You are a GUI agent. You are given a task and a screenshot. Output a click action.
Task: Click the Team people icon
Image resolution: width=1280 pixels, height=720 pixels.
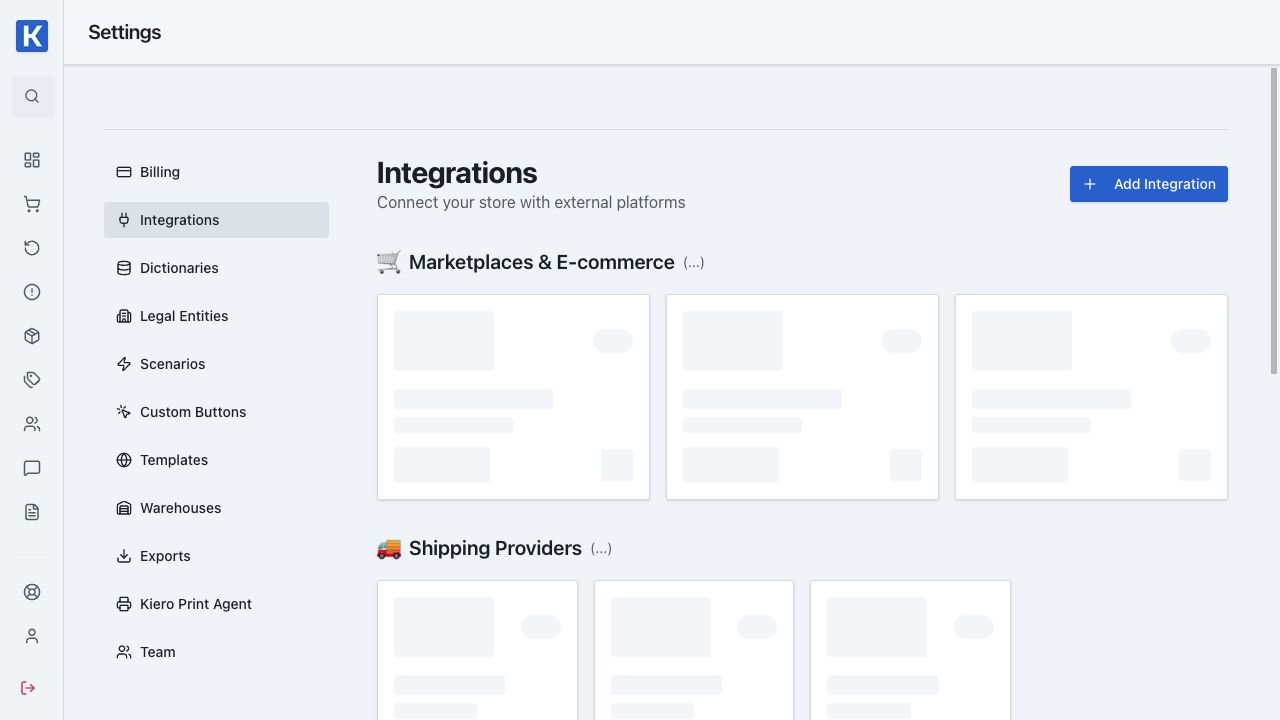point(124,652)
